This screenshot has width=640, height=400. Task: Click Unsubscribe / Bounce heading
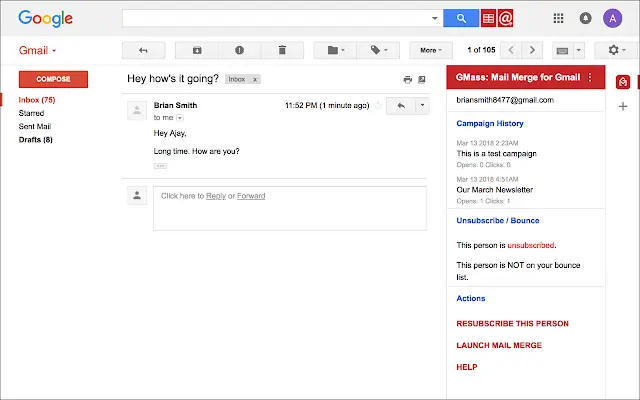pyautogui.click(x=498, y=220)
